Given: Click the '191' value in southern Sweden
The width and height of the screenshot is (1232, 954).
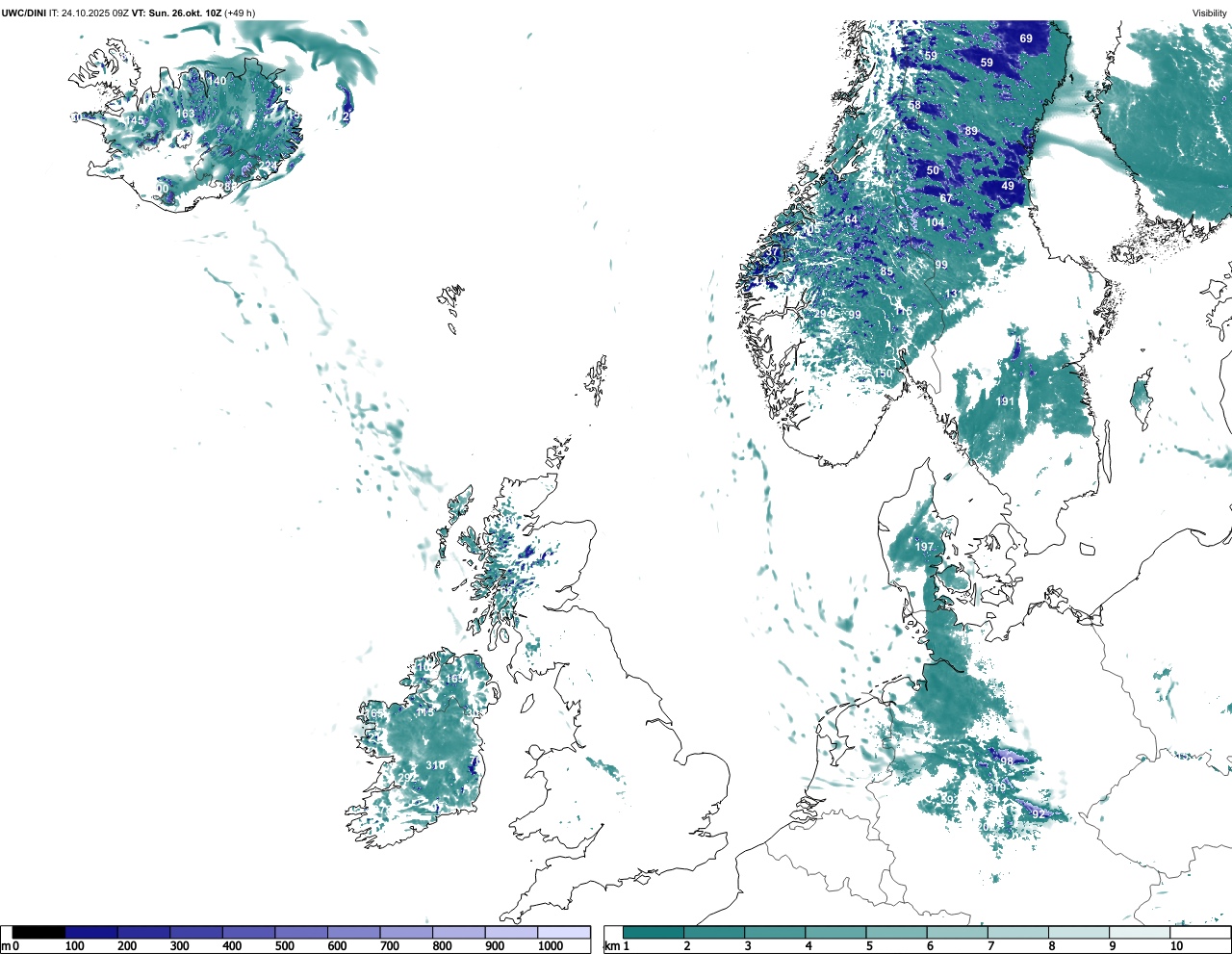Looking at the screenshot, I should click(1005, 401).
